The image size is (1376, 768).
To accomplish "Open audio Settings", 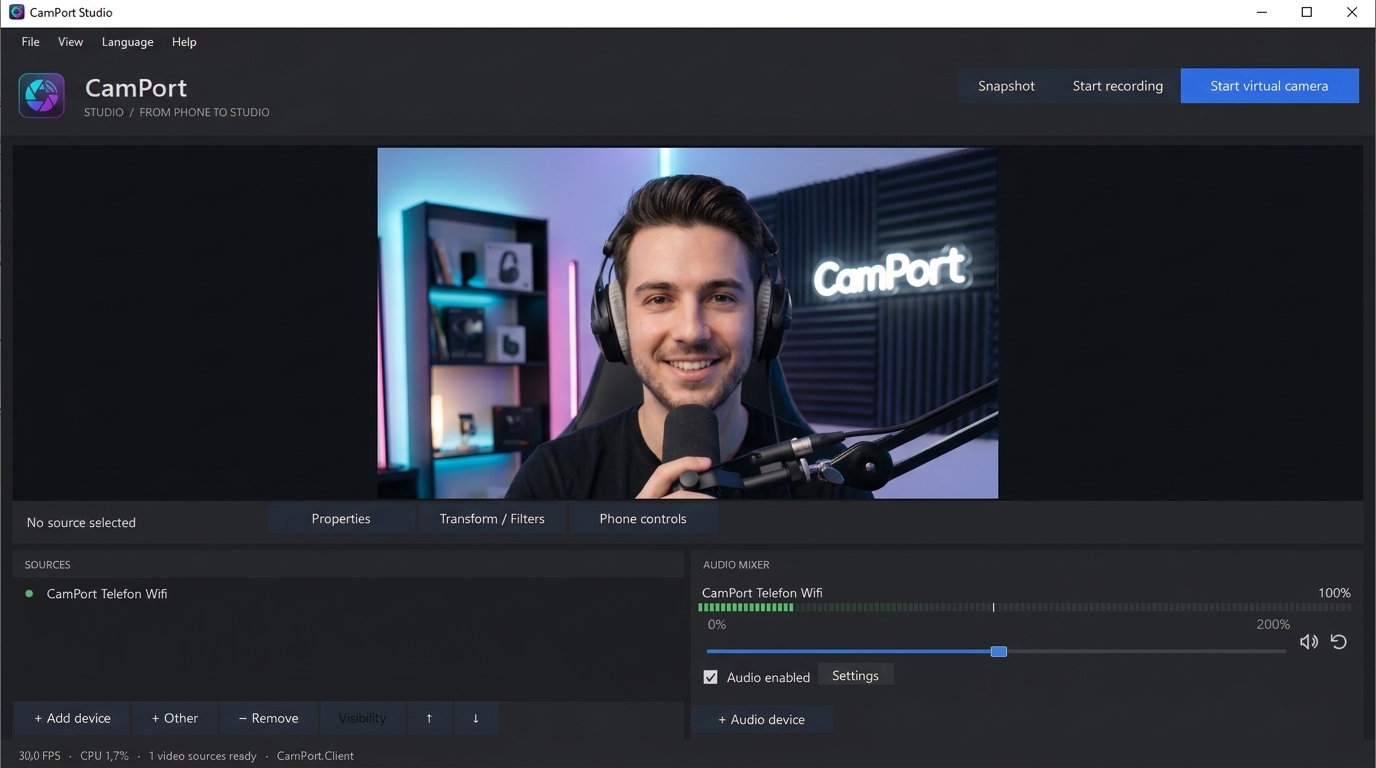I will point(855,676).
